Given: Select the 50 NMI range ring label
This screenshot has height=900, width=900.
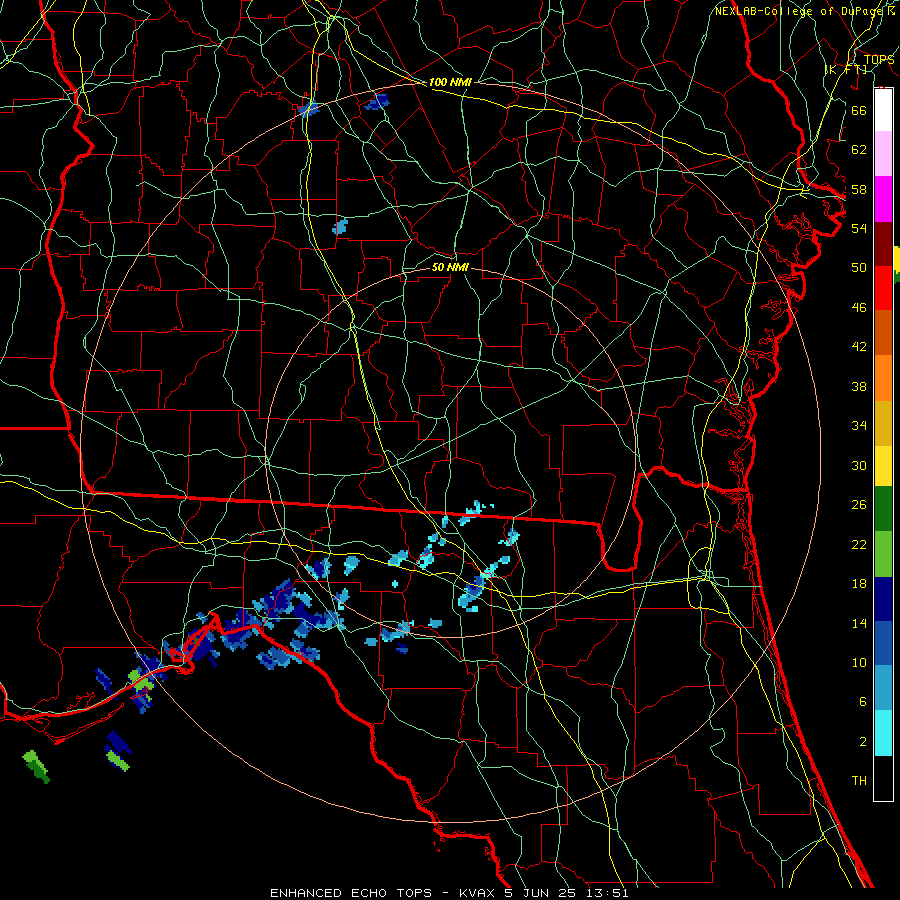Looking at the screenshot, I should tap(450, 267).
